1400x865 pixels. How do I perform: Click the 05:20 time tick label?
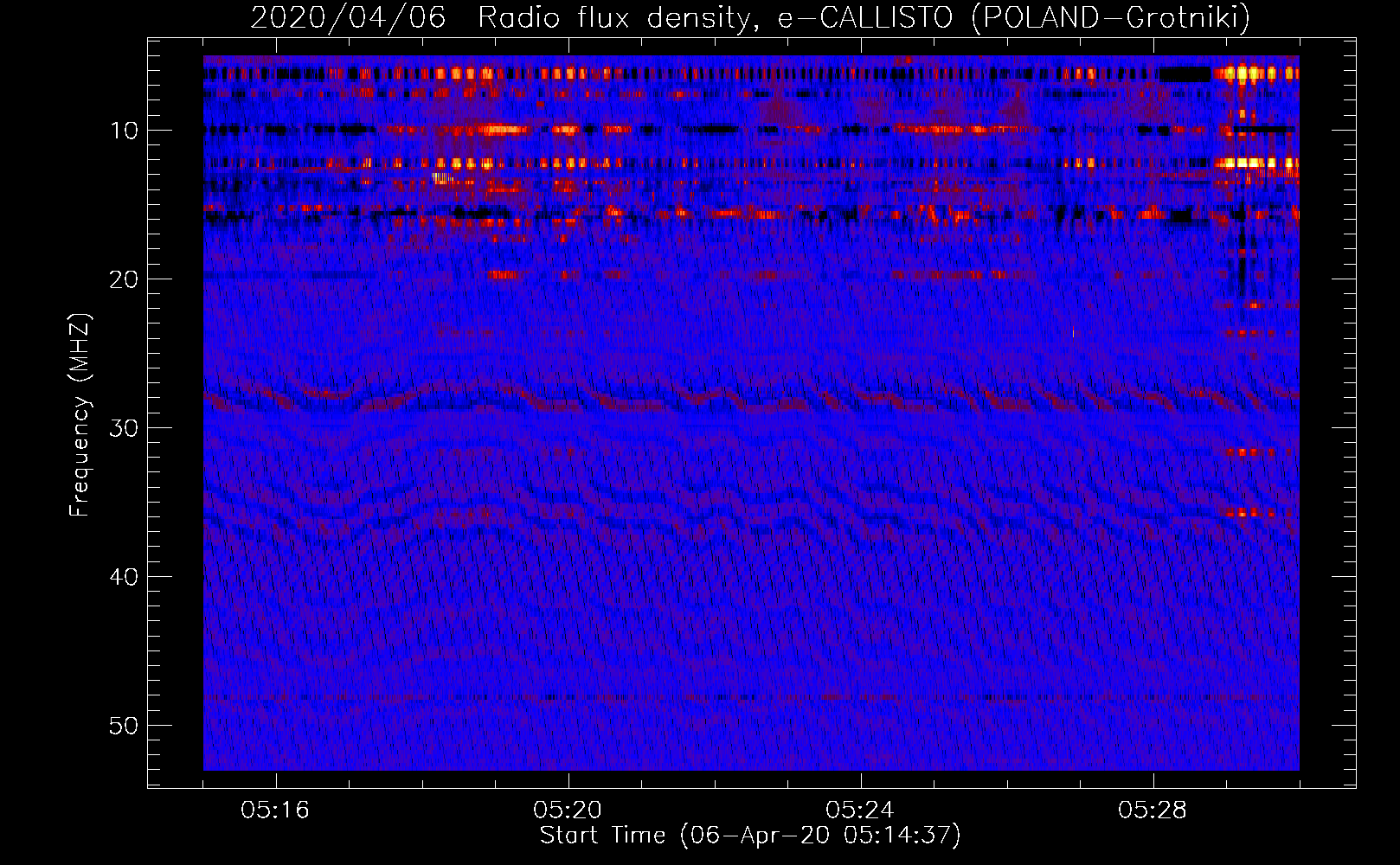coord(568,811)
